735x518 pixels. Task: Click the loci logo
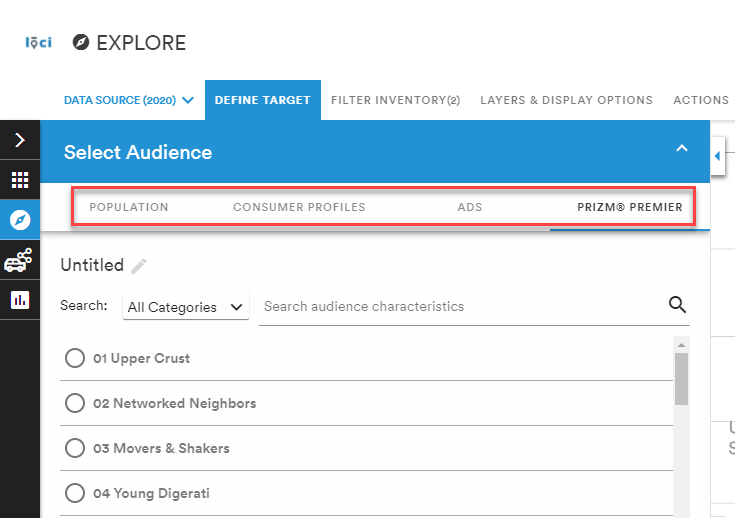pos(38,43)
